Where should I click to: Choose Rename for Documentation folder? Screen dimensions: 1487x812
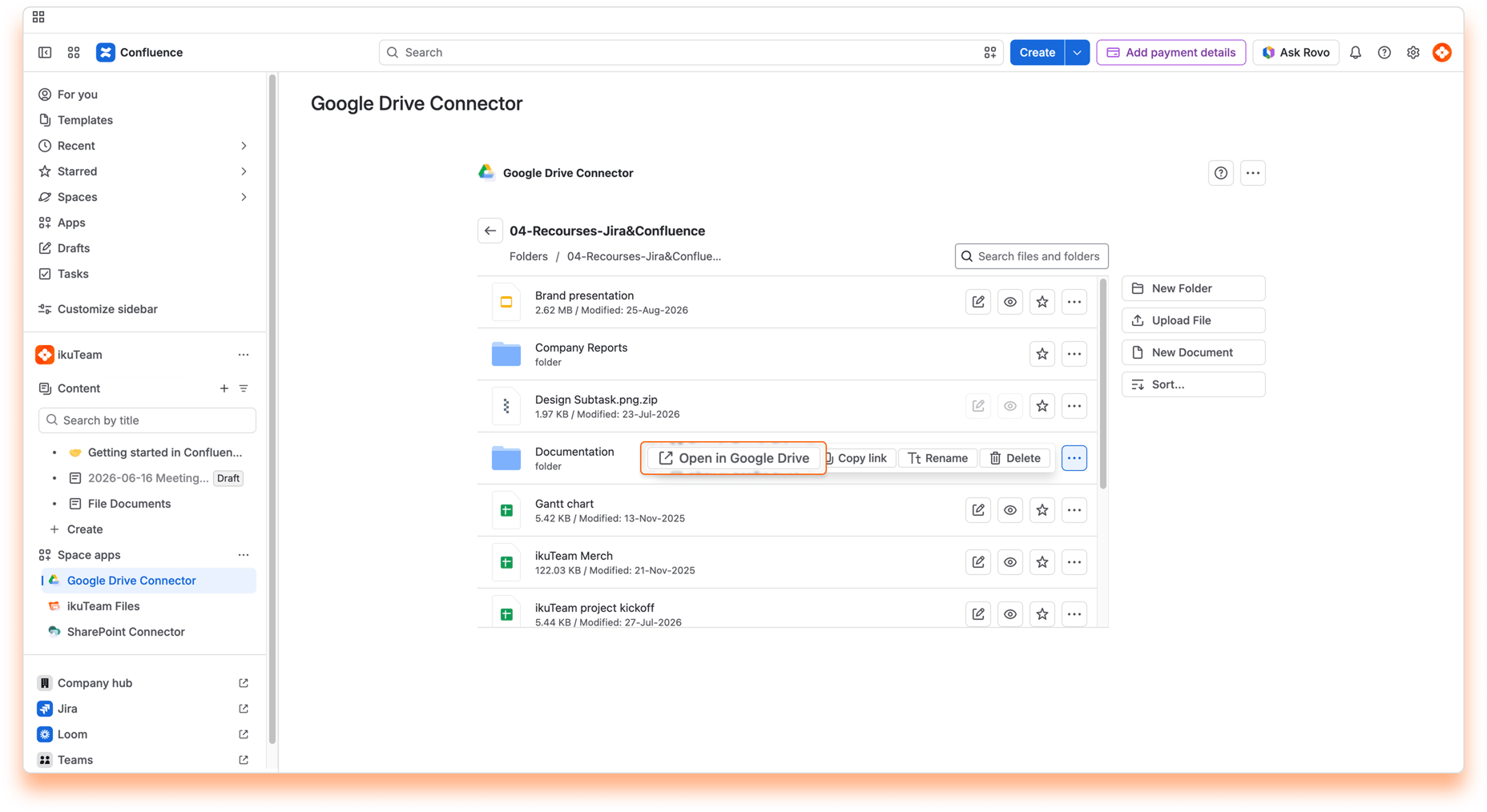click(x=938, y=458)
